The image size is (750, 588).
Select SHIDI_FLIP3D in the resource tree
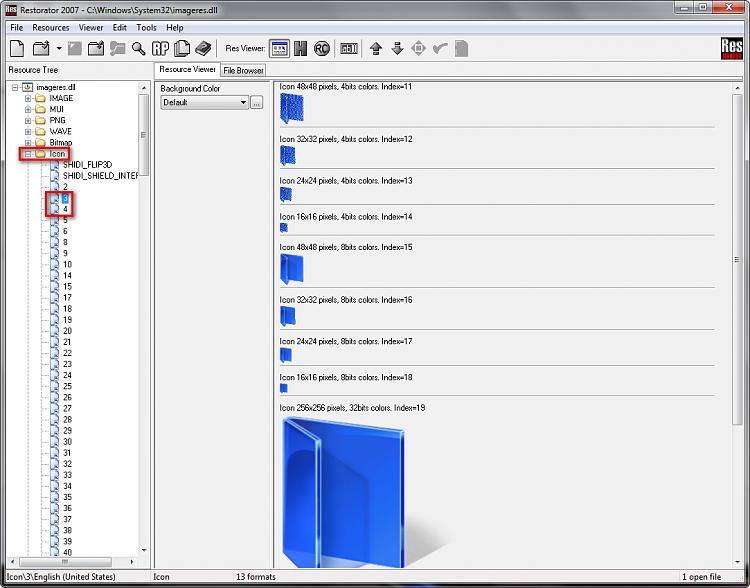tap(87, 165)
